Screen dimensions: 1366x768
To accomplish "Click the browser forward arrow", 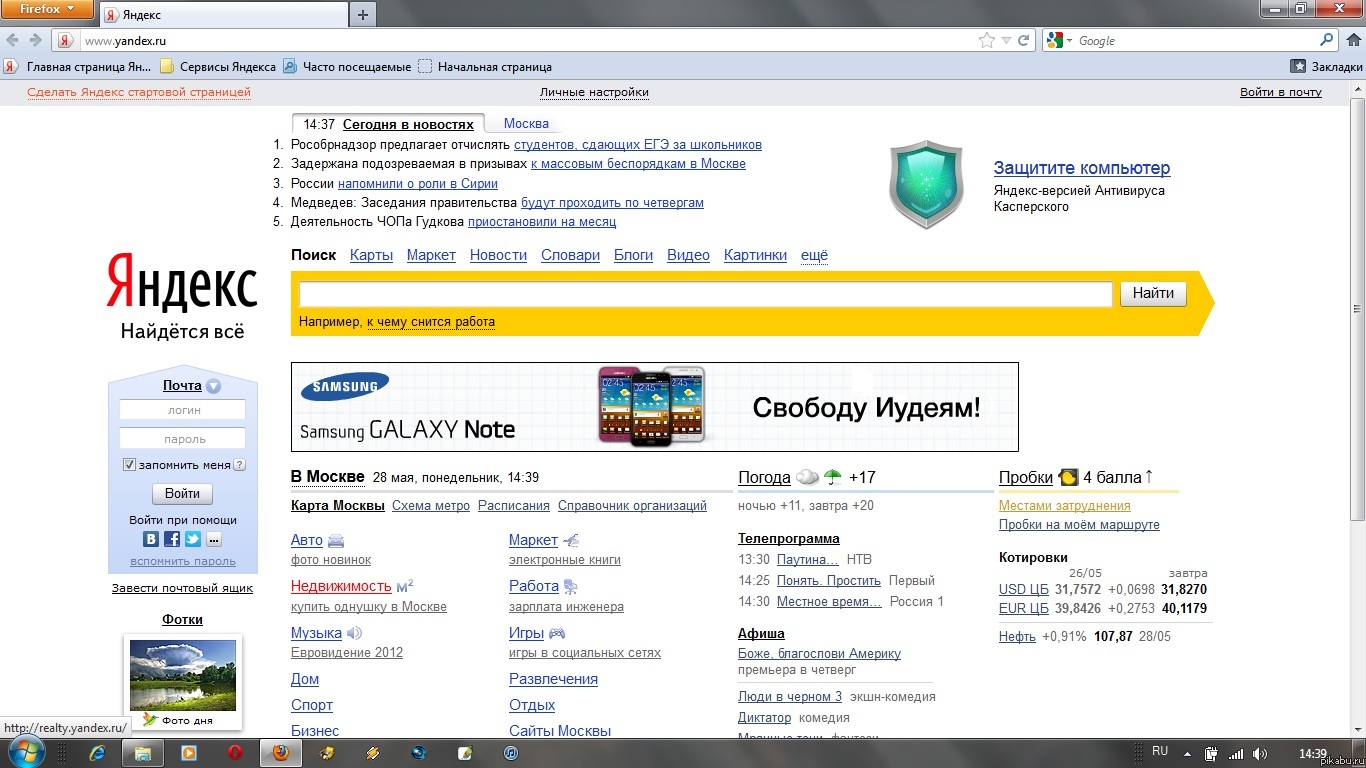I will click(36, 40).
